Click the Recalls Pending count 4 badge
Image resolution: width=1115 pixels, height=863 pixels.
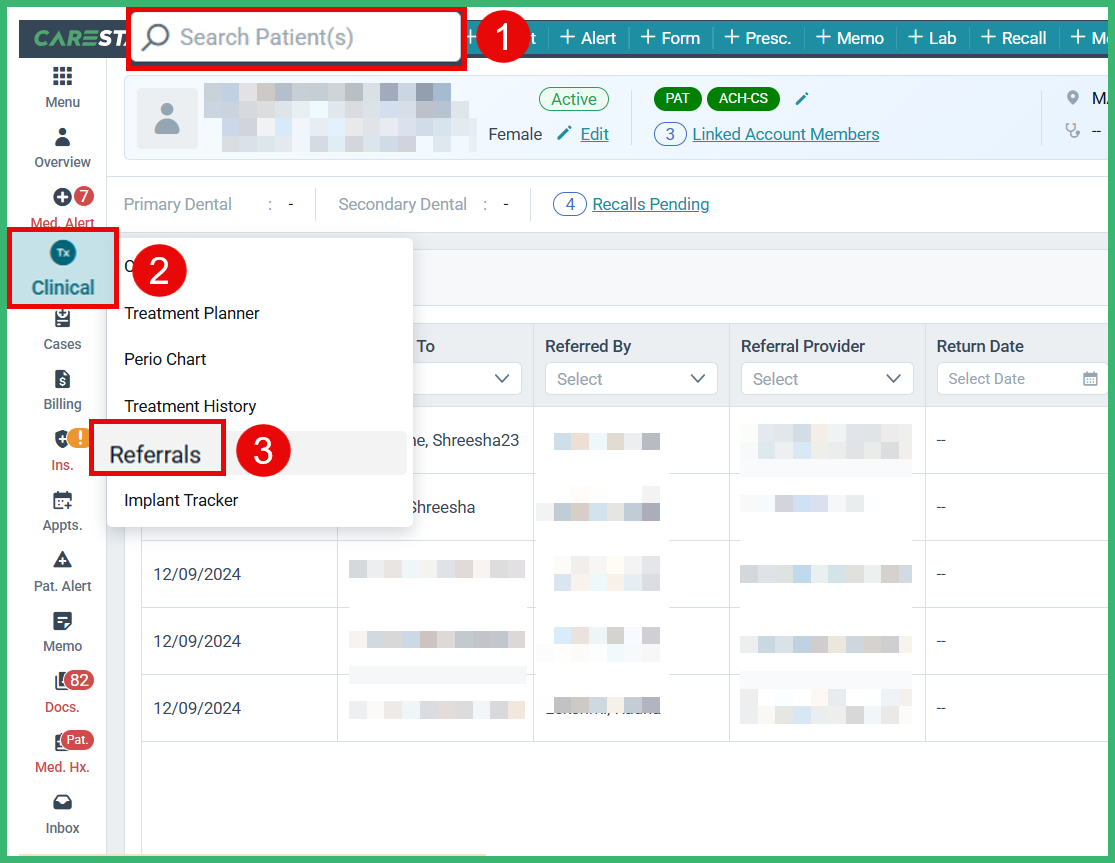click(570, 205)
